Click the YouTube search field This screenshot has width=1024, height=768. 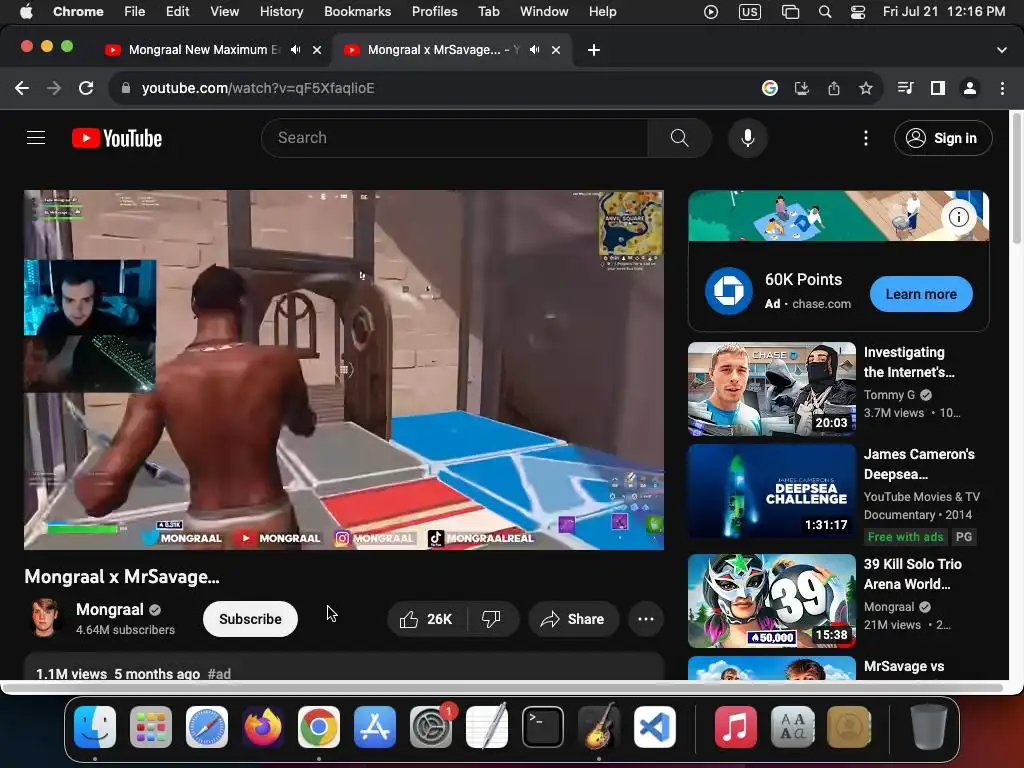(455, 138)
